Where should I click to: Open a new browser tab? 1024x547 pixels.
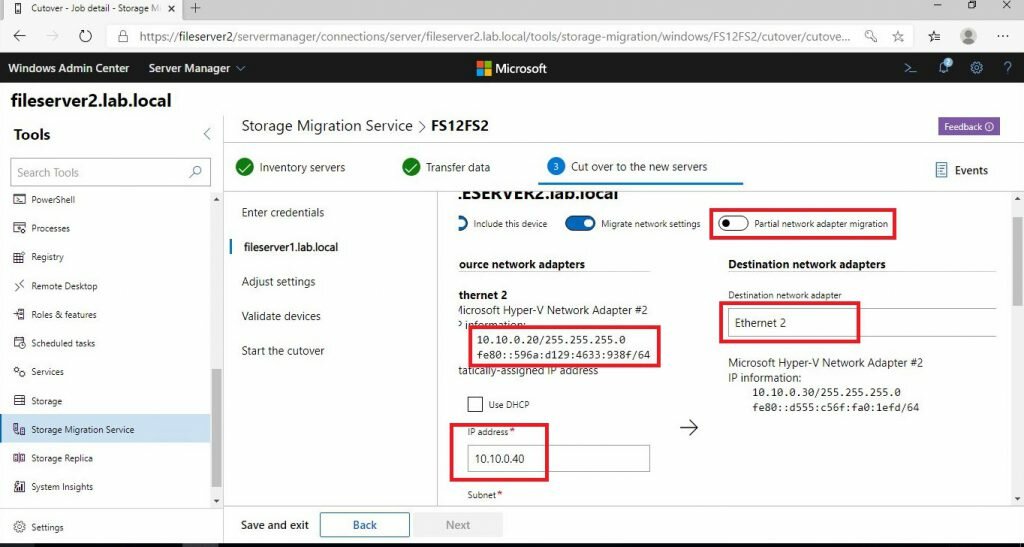(x=195, y=8)
